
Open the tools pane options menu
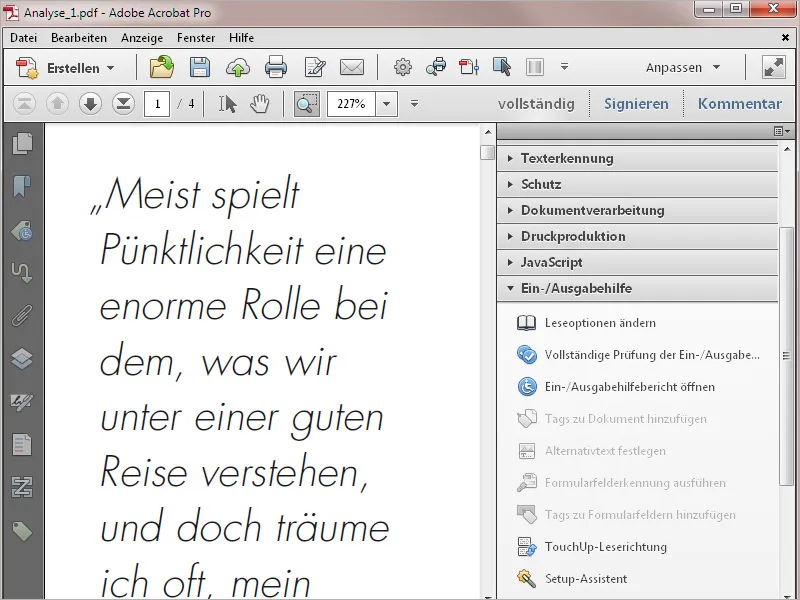(x=782, y=132)
